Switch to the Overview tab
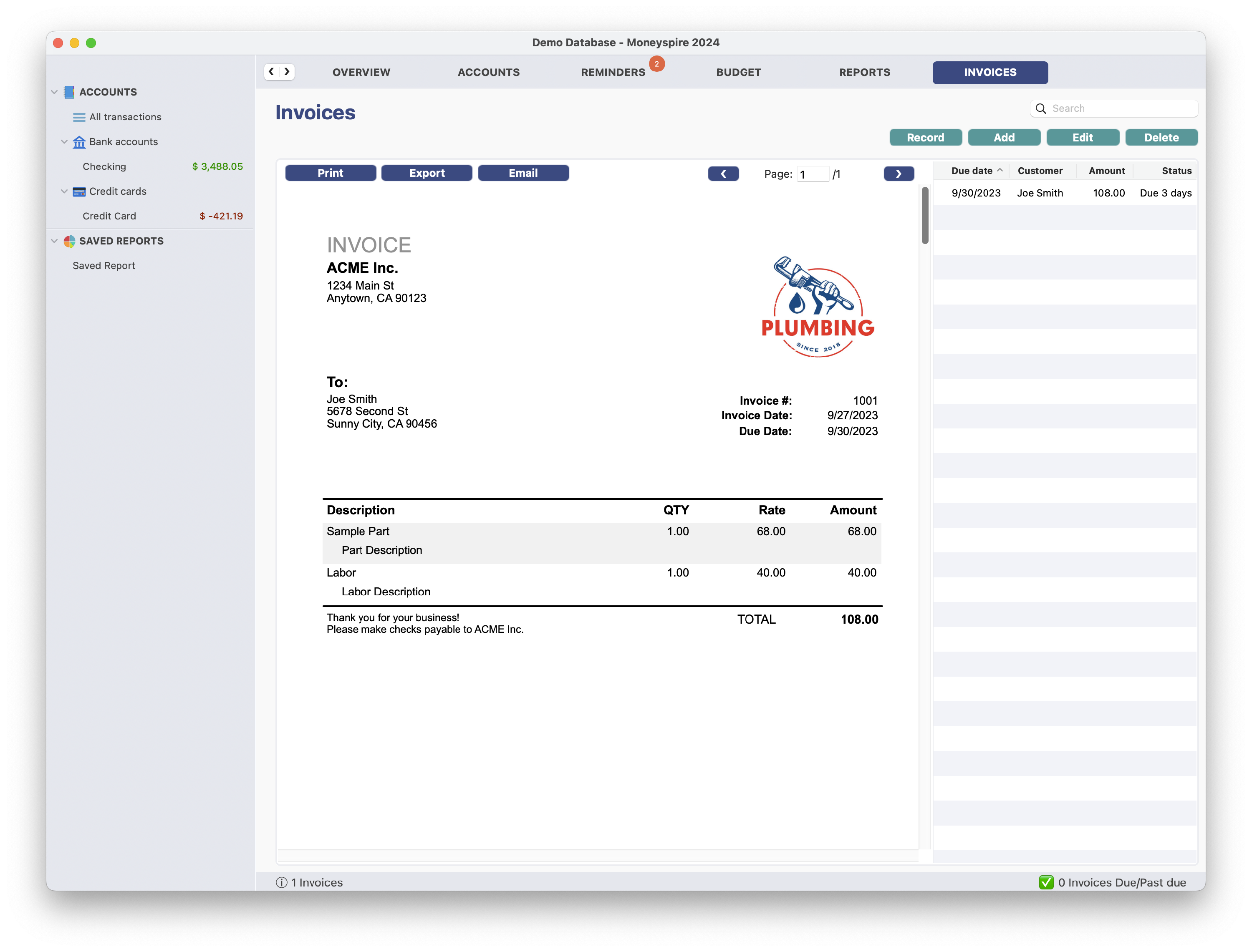Viewport: 1252px width, 952px height. pyautogui.click(x=361, y=72)
